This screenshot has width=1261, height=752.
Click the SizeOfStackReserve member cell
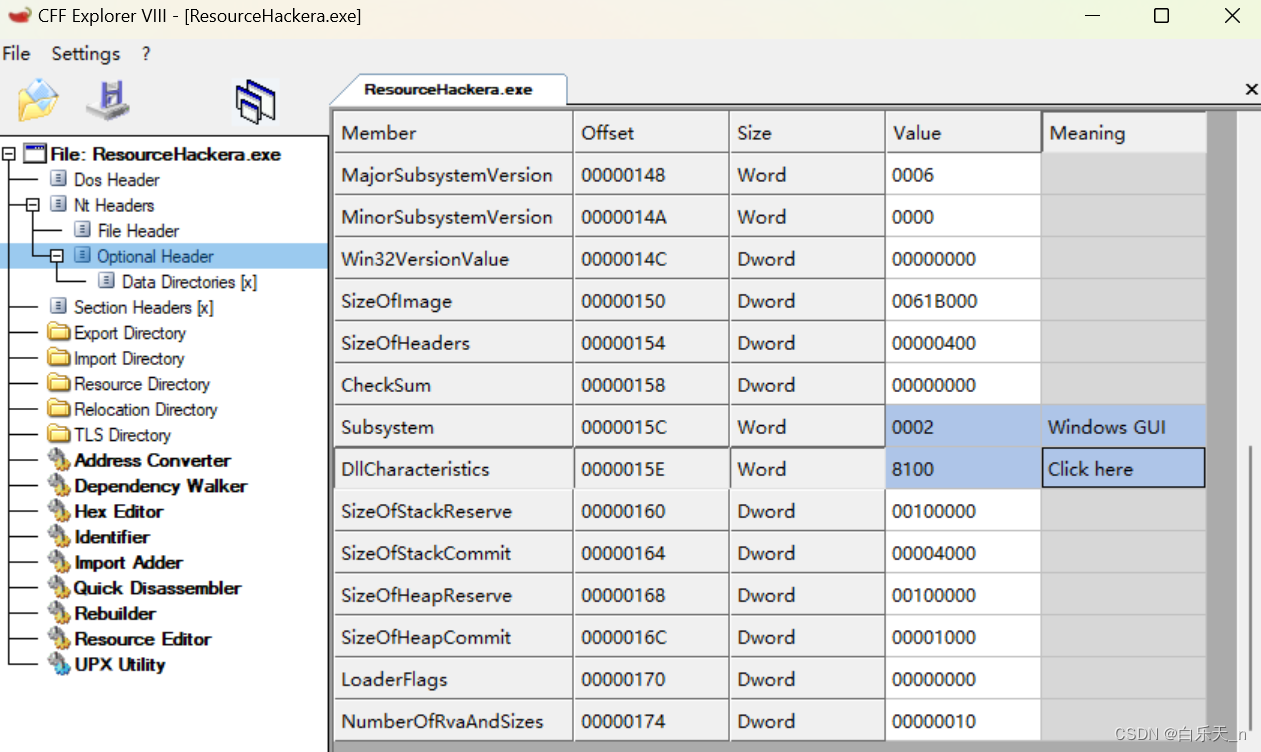coord(453,511)
